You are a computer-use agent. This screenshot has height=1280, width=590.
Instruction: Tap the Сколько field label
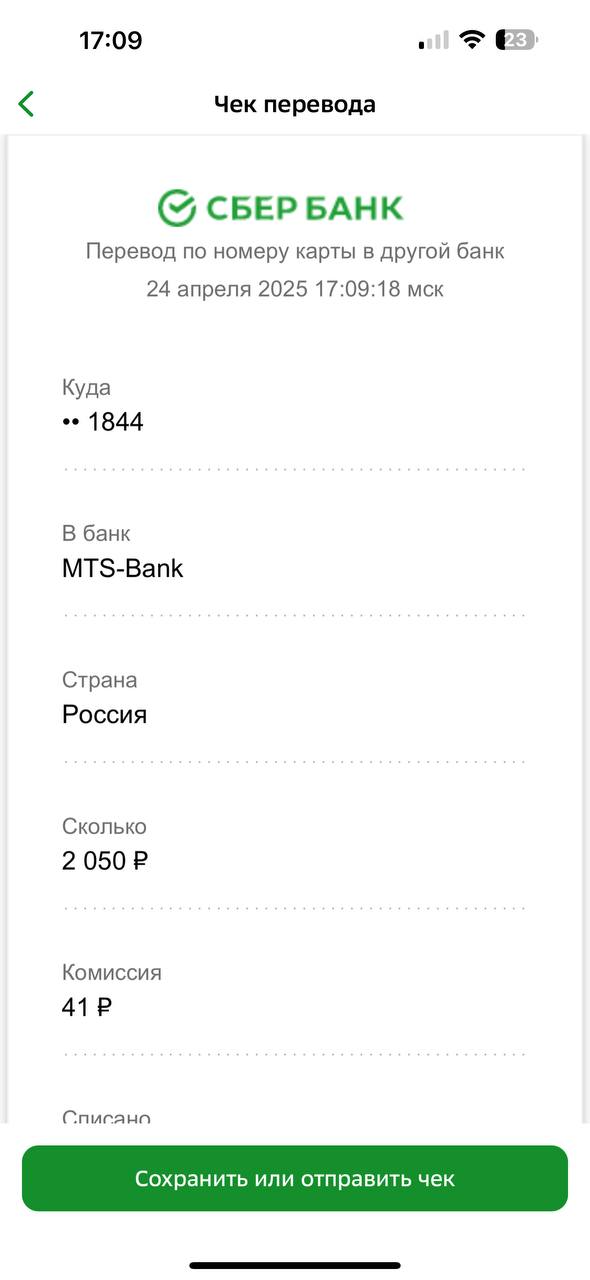[104, 826]
